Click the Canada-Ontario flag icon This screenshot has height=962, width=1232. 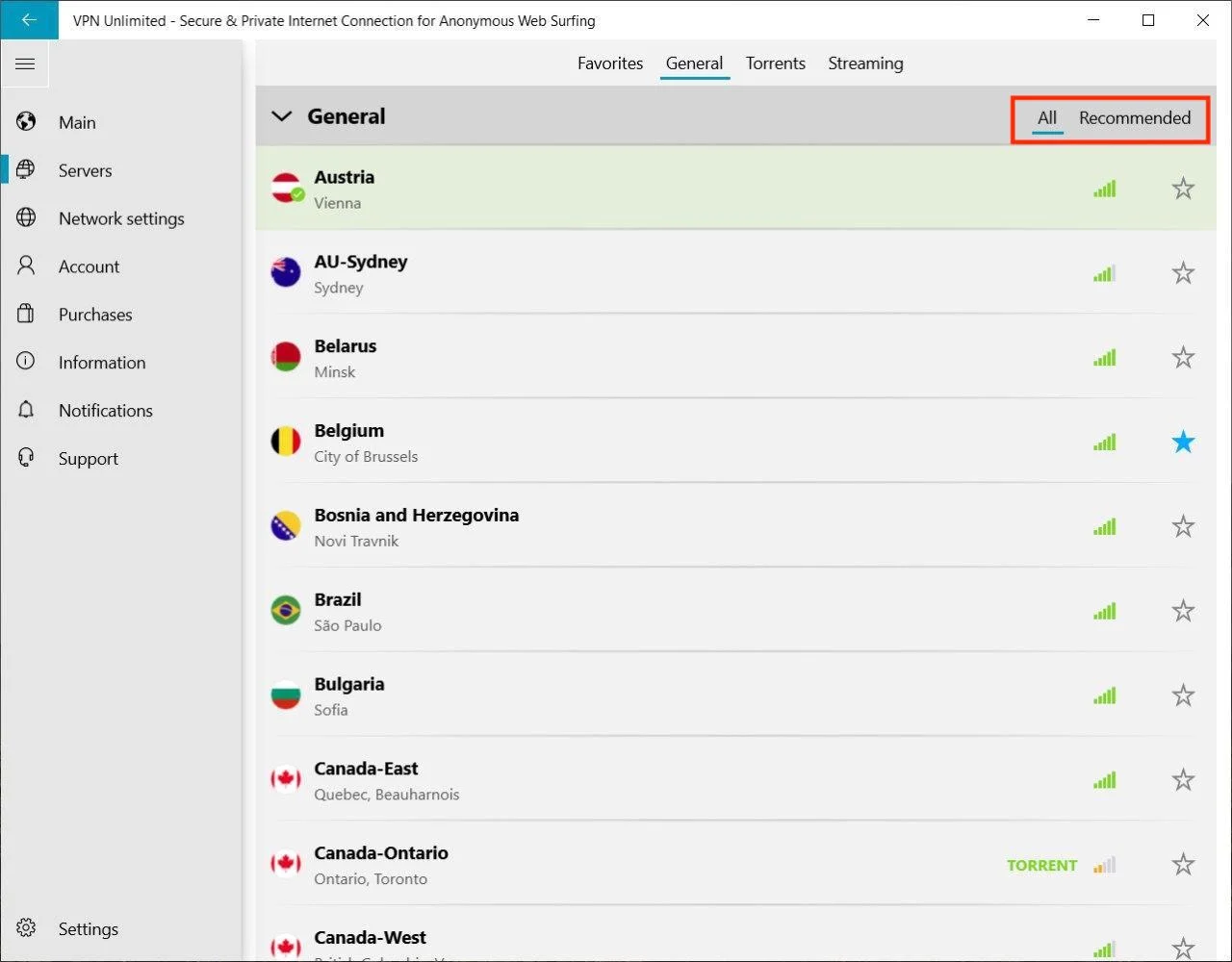(286, 864)
